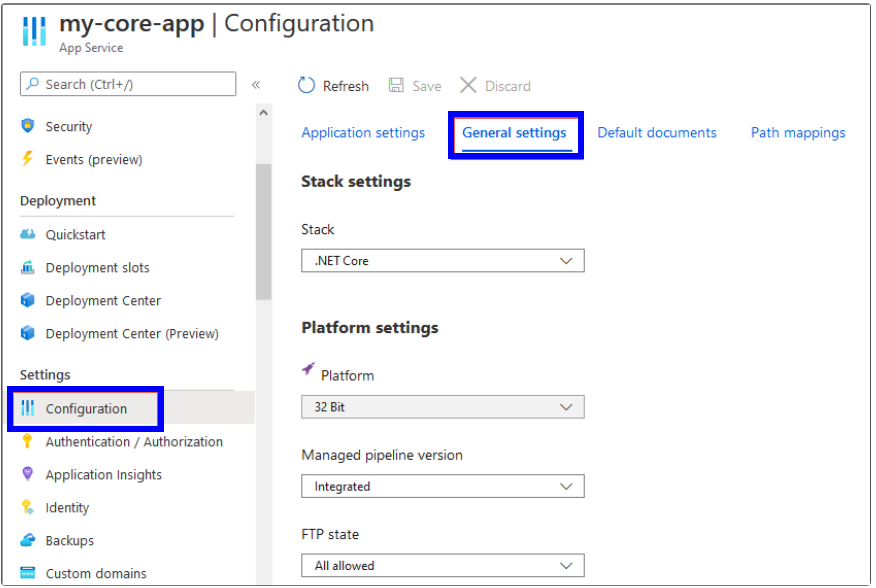Open the FTP state dropdown
The width and height of the screenshot is (876, 588).
click(442, 566)
